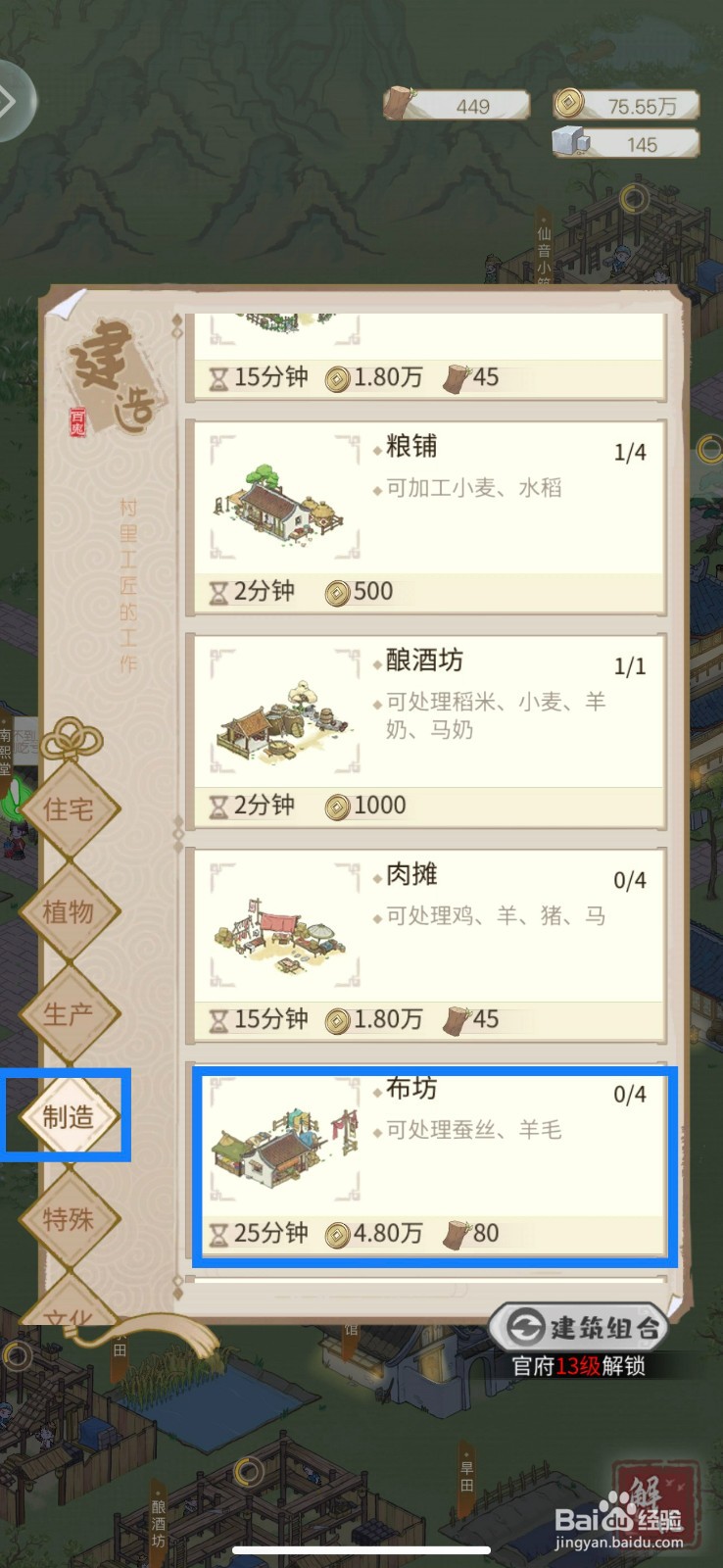The image size is (723, 1568).
Task: Select the 住宅 category tab
Action: click(x=68, y=809)
